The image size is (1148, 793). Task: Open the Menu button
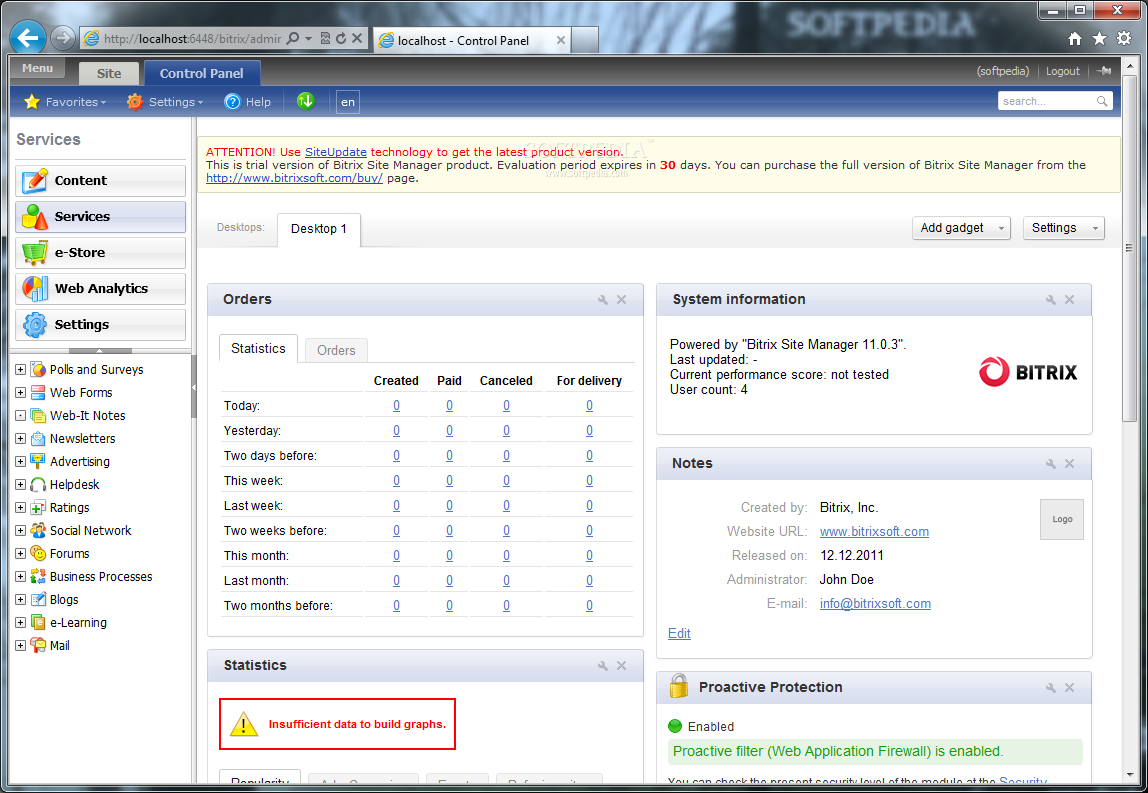click(37, 68)
